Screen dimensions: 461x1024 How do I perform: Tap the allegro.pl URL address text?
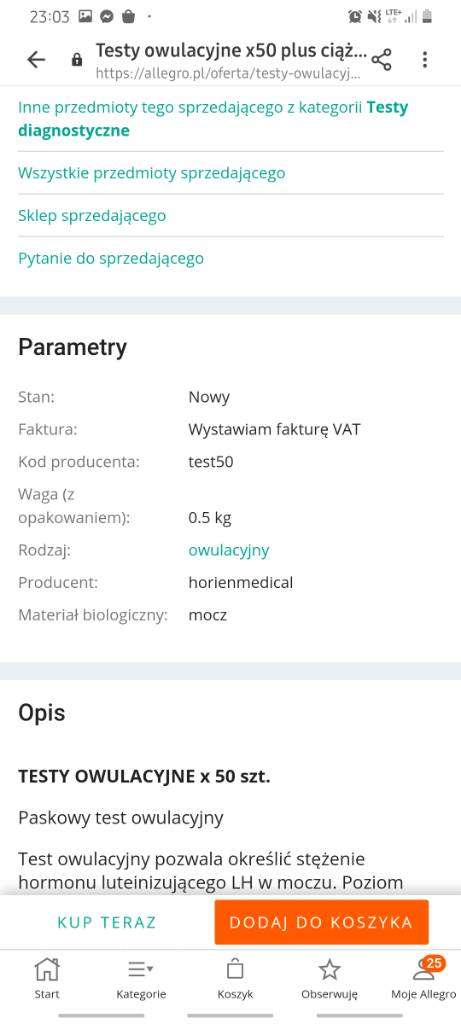tap(227, 74)
